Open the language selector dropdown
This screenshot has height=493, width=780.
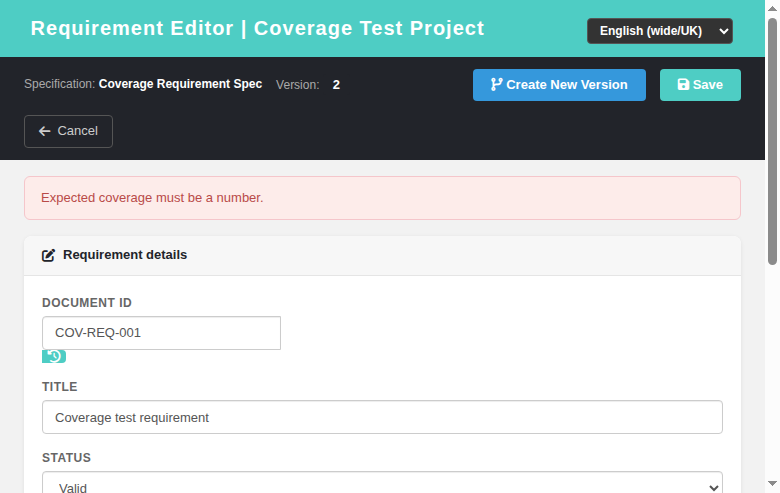tap(660, 31)
